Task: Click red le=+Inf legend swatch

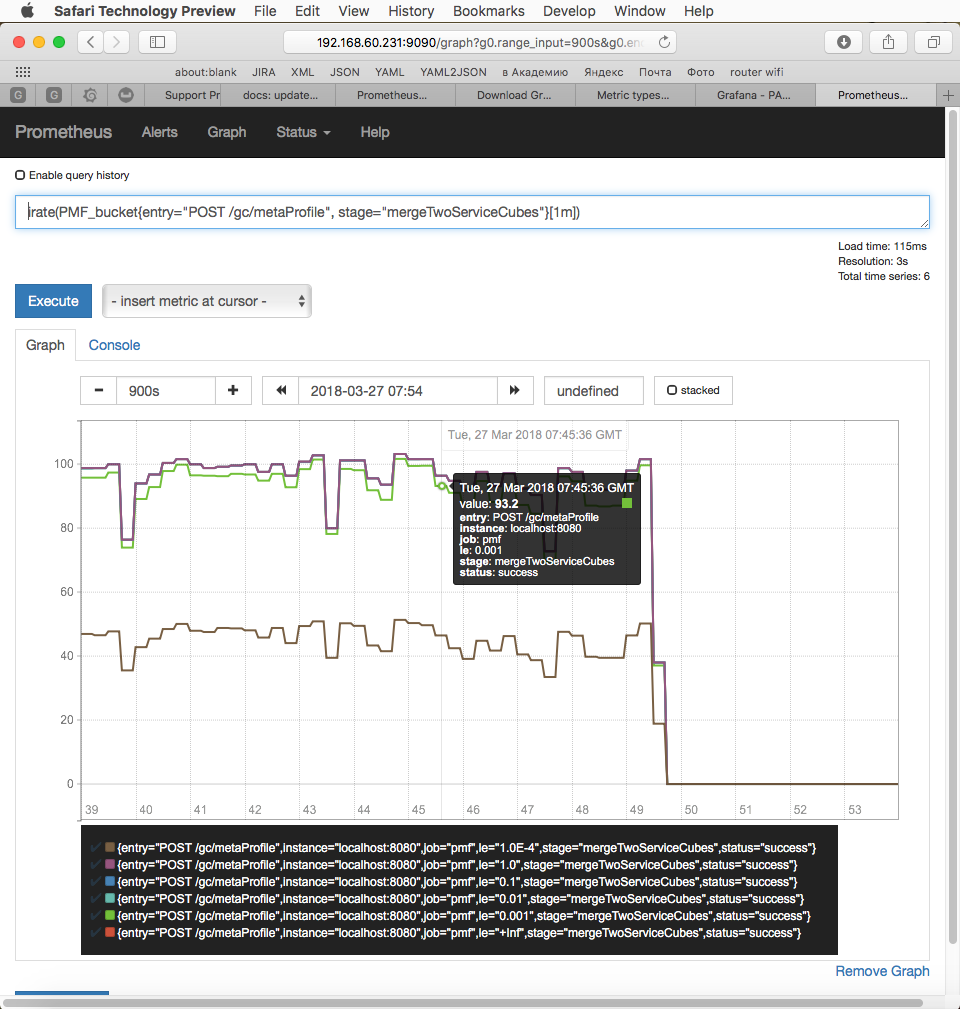Action: (x=110, y=932)
